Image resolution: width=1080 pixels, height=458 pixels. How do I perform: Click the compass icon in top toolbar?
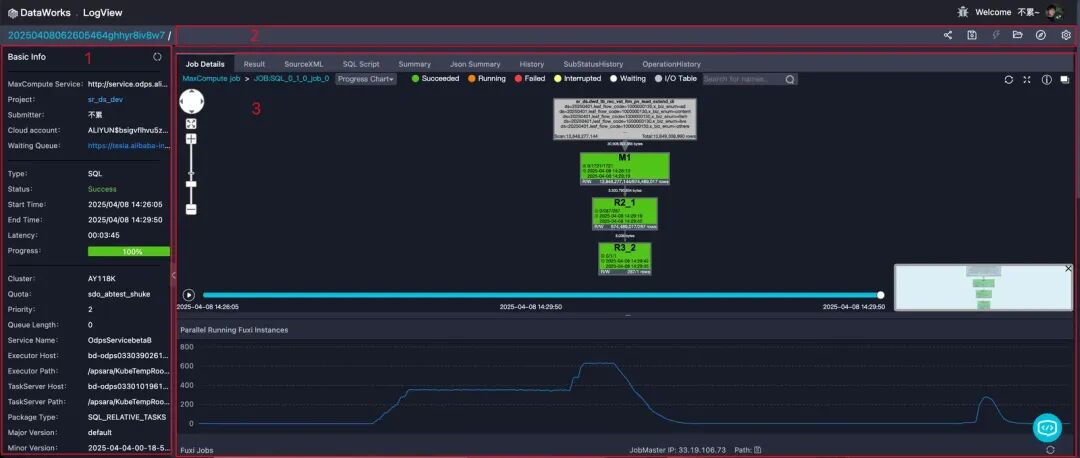[x=1041, y=35]
